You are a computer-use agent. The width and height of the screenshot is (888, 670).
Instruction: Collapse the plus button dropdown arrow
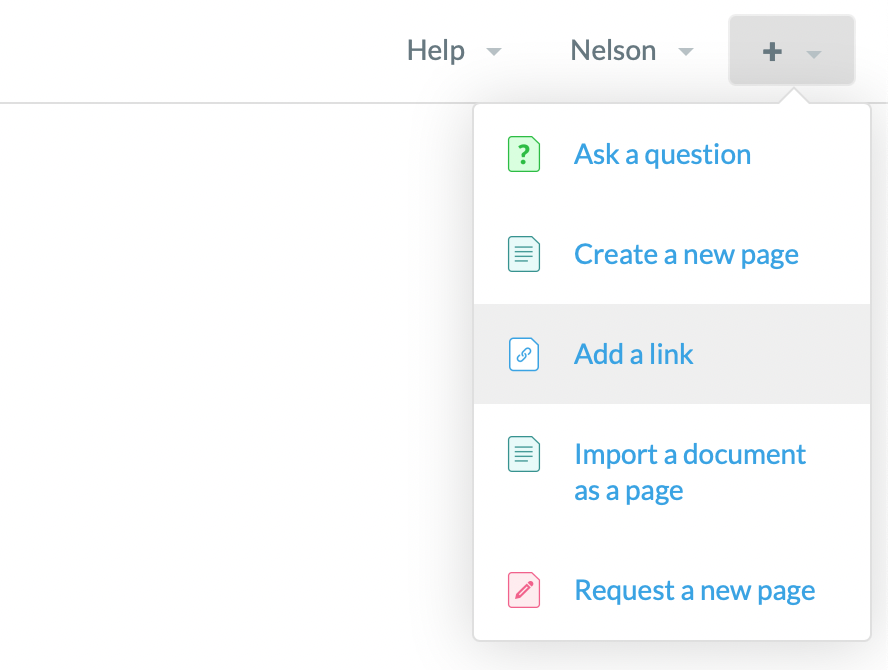(x=814, y=53)
